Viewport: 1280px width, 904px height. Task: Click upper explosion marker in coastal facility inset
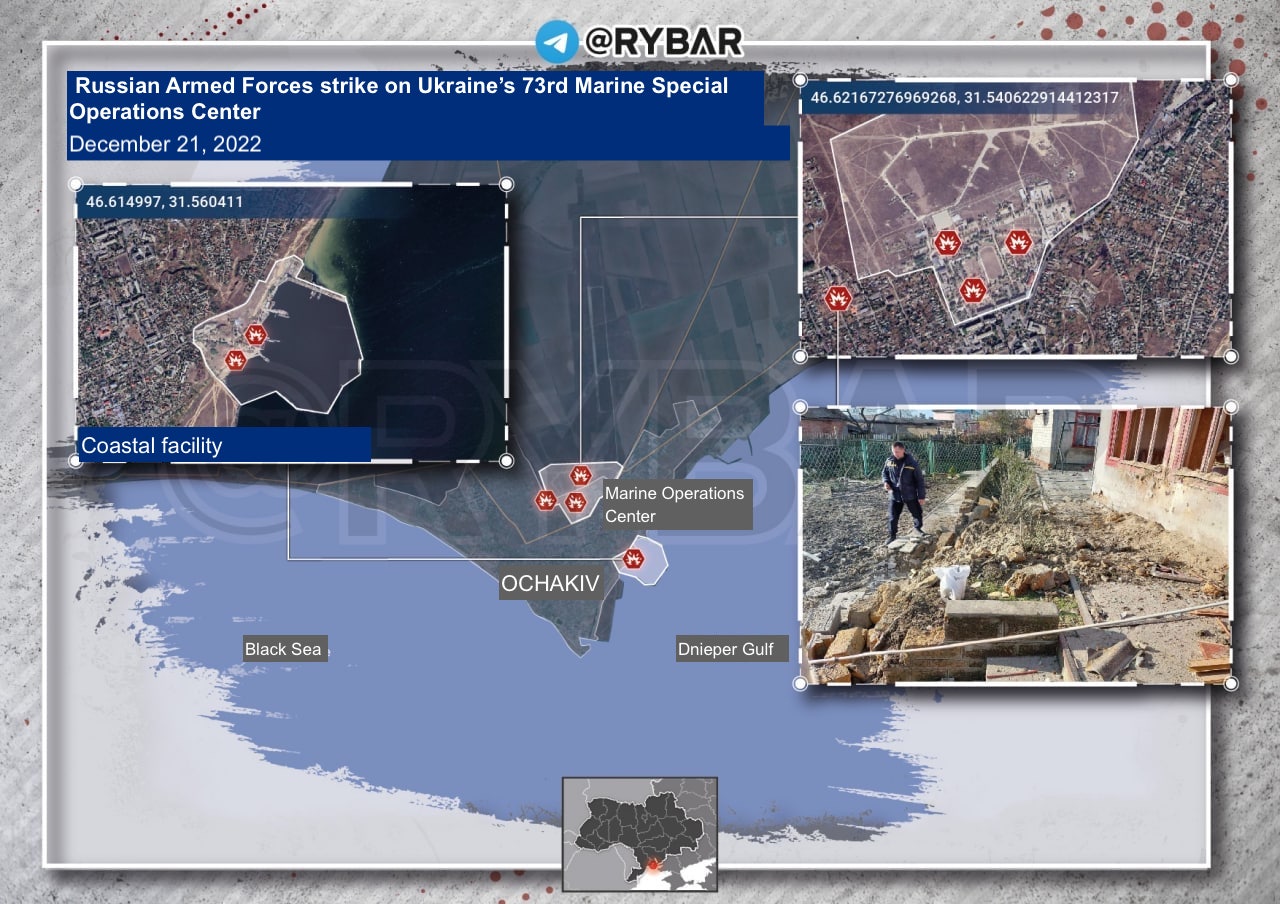pyautogui.click(x=256, y=335)
